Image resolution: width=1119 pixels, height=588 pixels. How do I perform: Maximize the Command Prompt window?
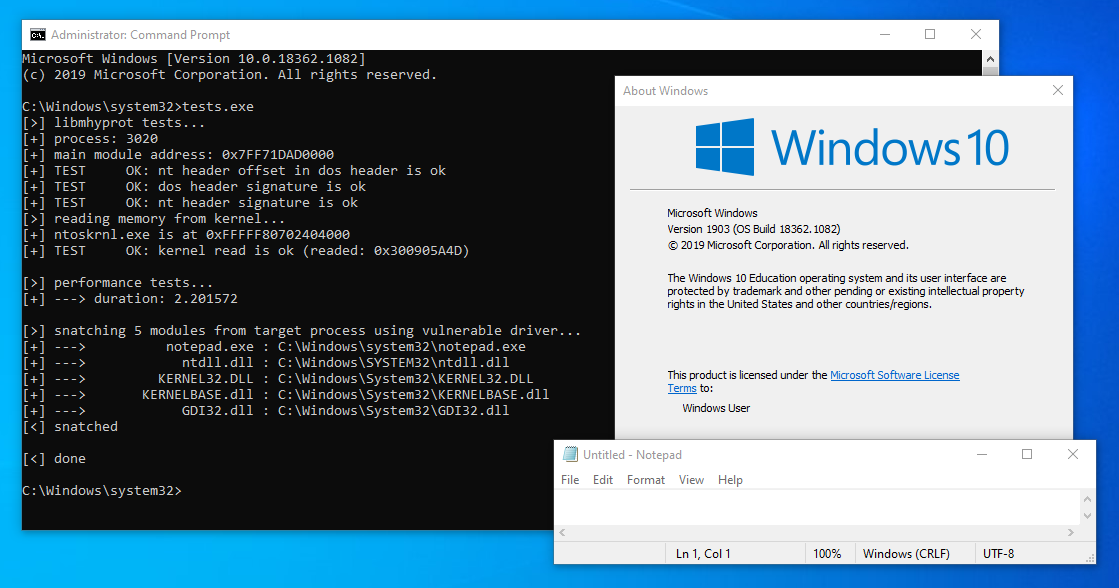[x=930, y=34]
